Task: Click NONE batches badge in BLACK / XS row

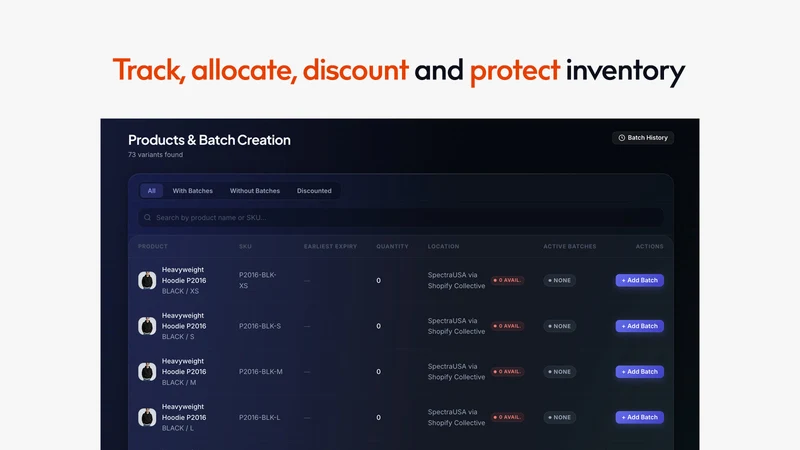Action: pyautogui.click(x=559, y=280)
